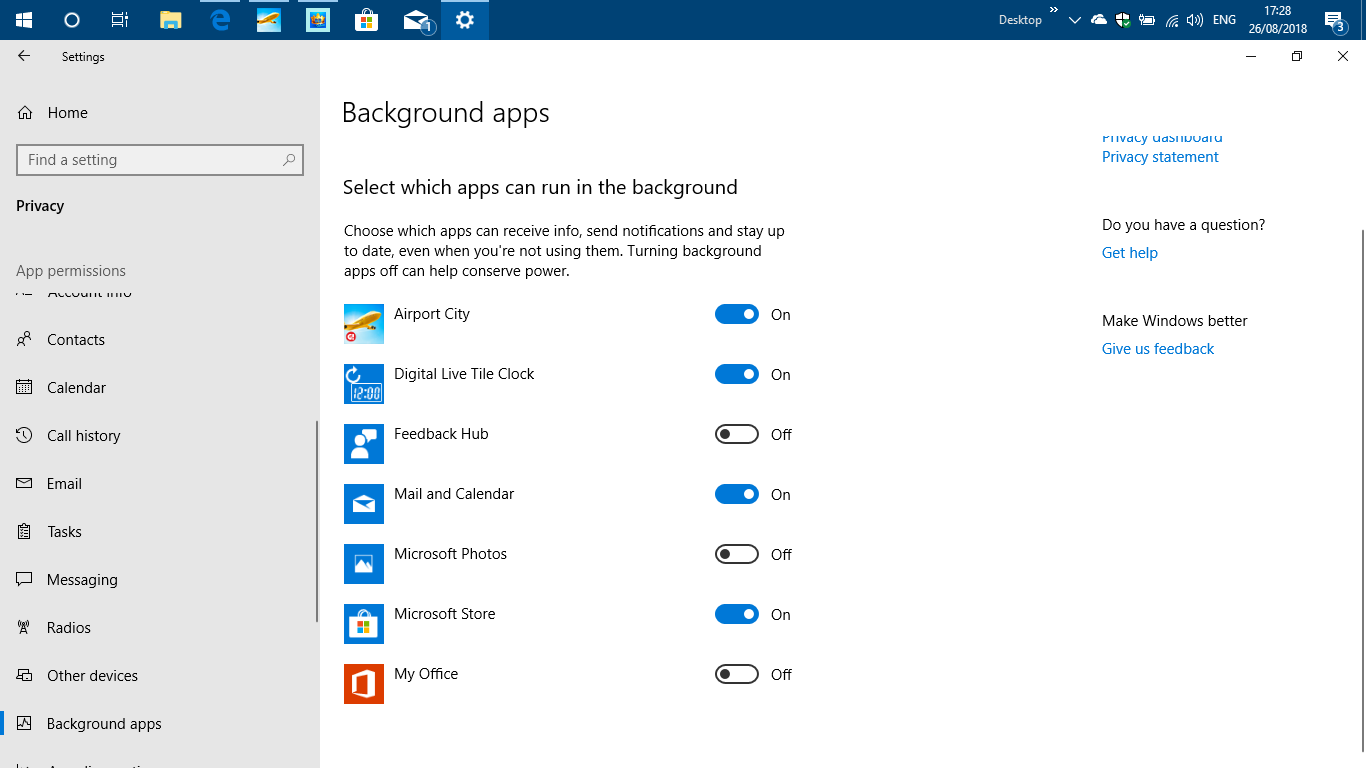
Task: Open Email privacy settings
Action: click(160, 484)
